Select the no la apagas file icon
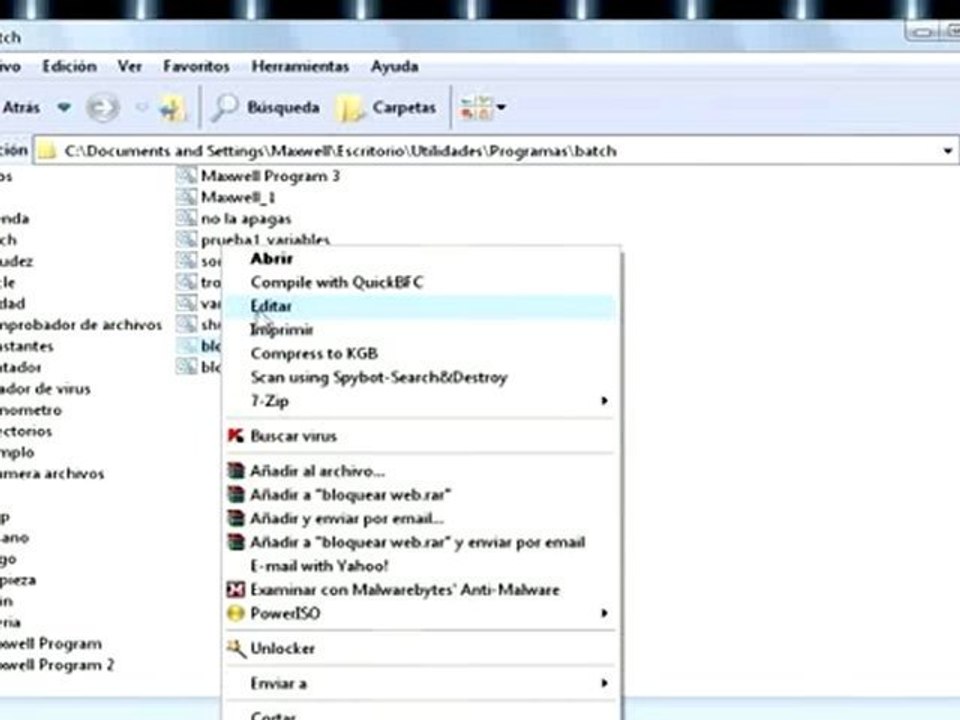This screenshot has width=960, height=720. [x=186, y=219]
